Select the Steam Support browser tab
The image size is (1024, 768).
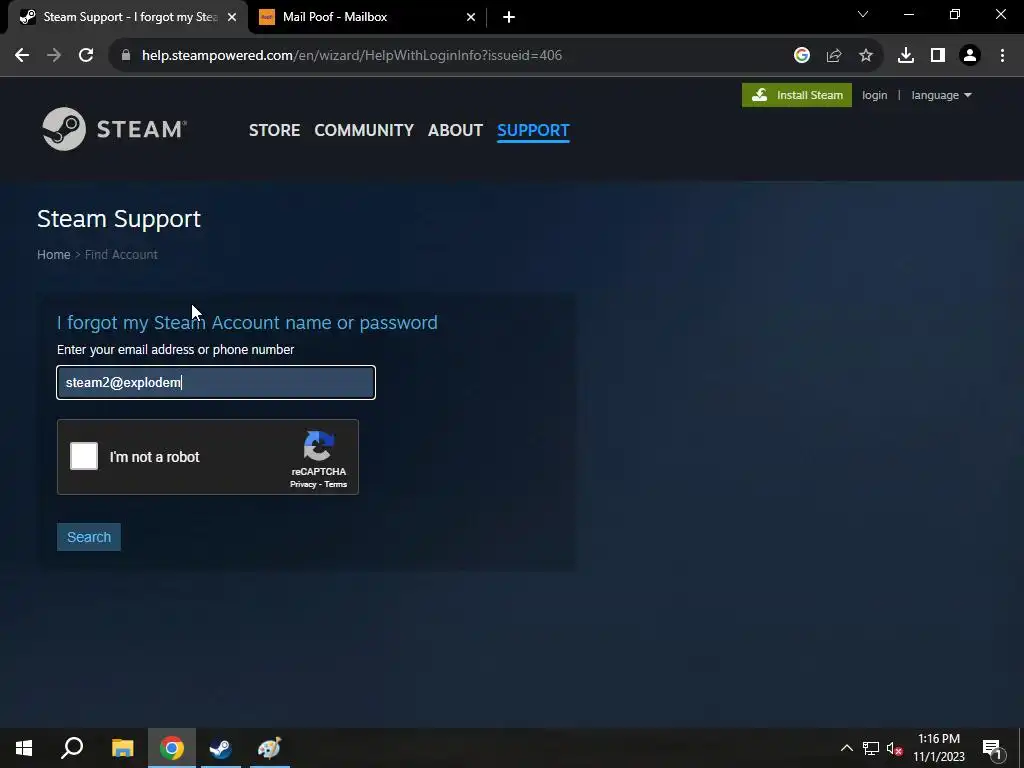pos(129,17)
